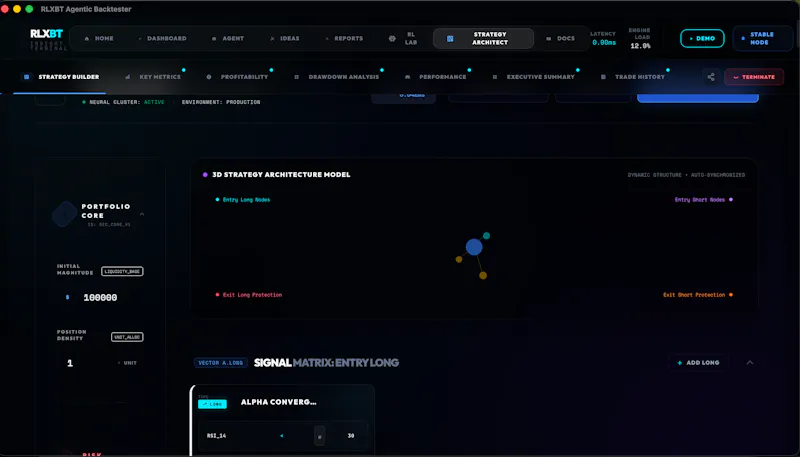Click the teal node in 3D model
Image resolution: width=800 pixels, height=457 pixels.
tap(486, 236)
